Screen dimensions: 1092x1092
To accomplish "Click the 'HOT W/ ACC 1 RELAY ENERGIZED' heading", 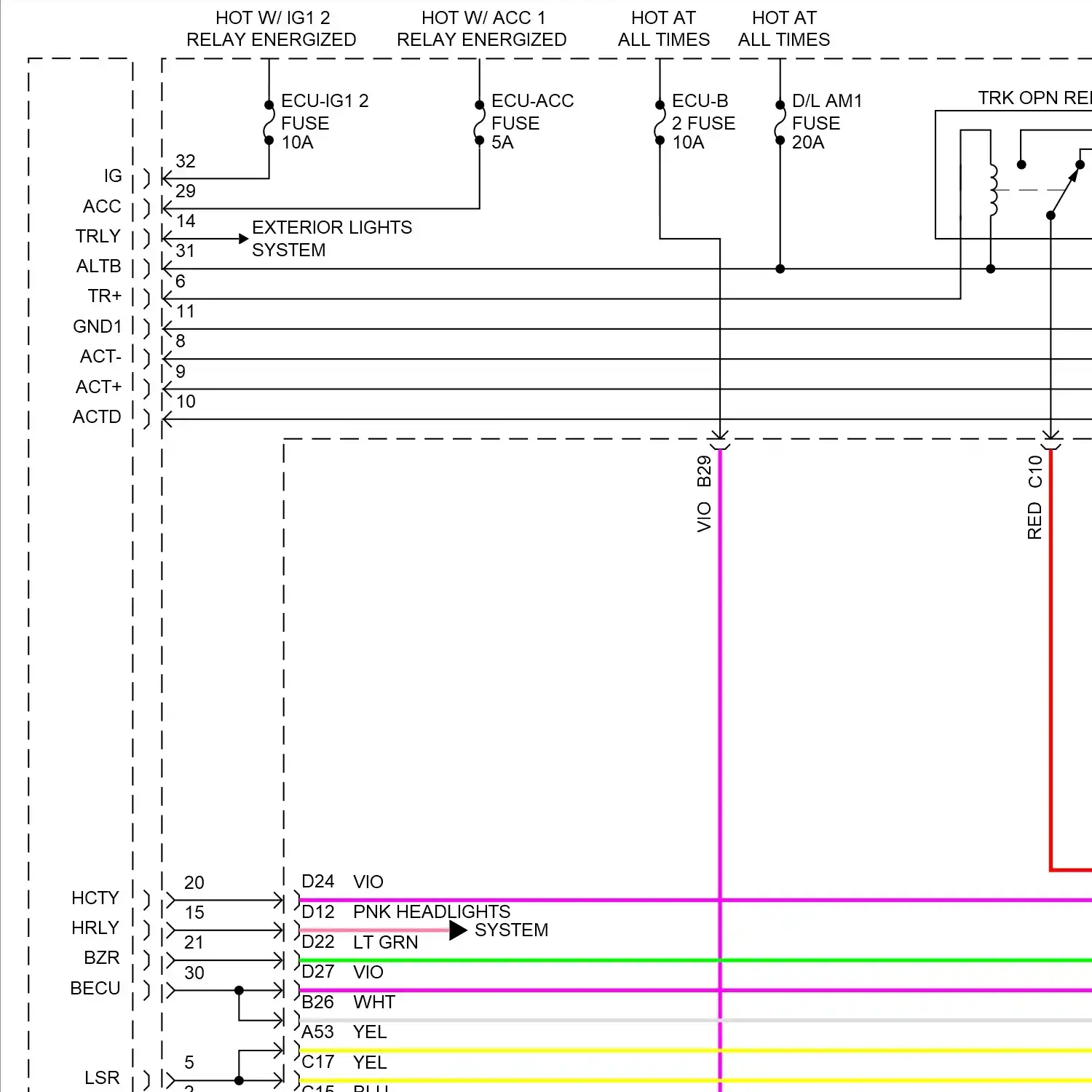I will click(481, 29).
